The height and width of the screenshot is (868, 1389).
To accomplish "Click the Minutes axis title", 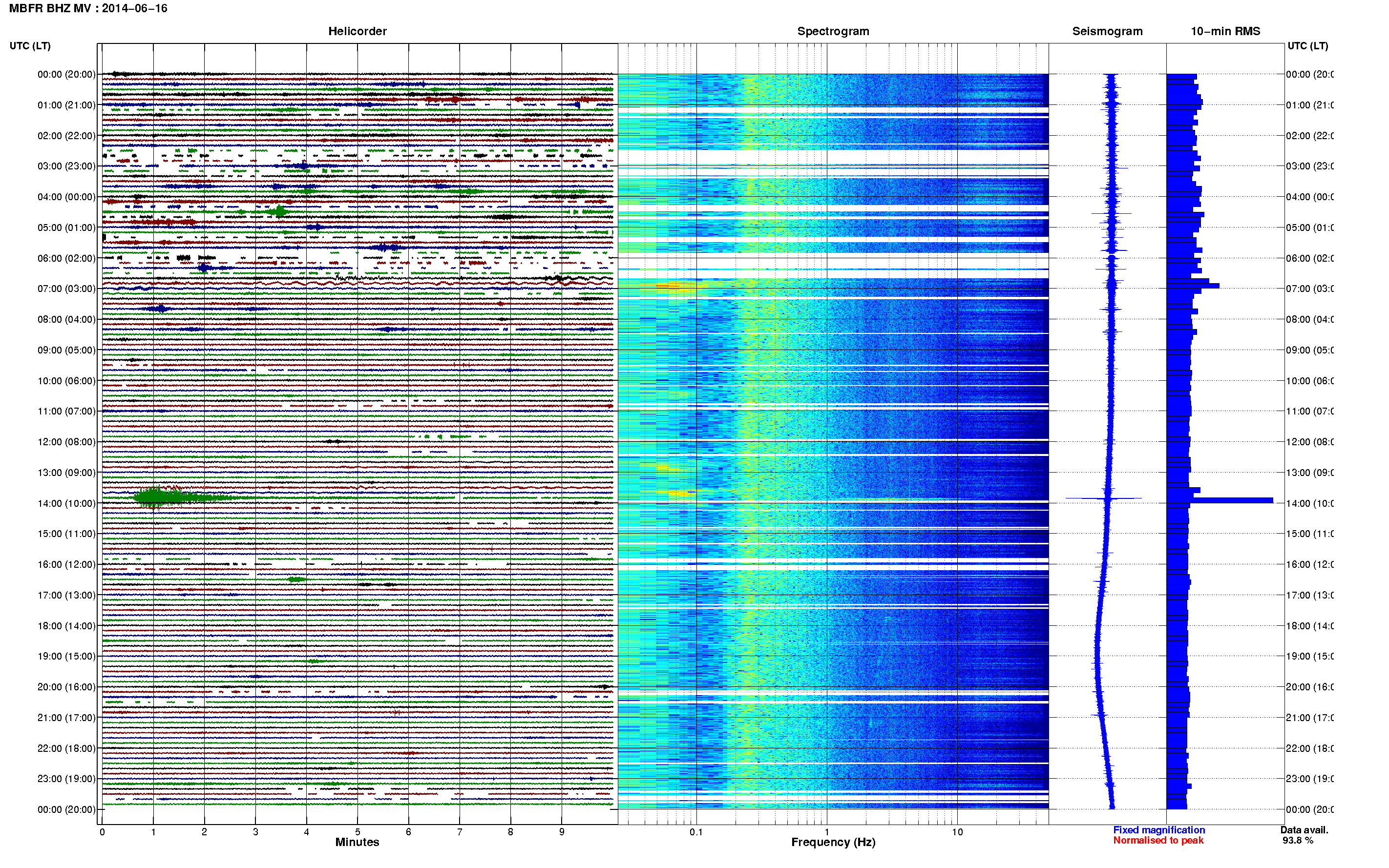I will point(357,842).
